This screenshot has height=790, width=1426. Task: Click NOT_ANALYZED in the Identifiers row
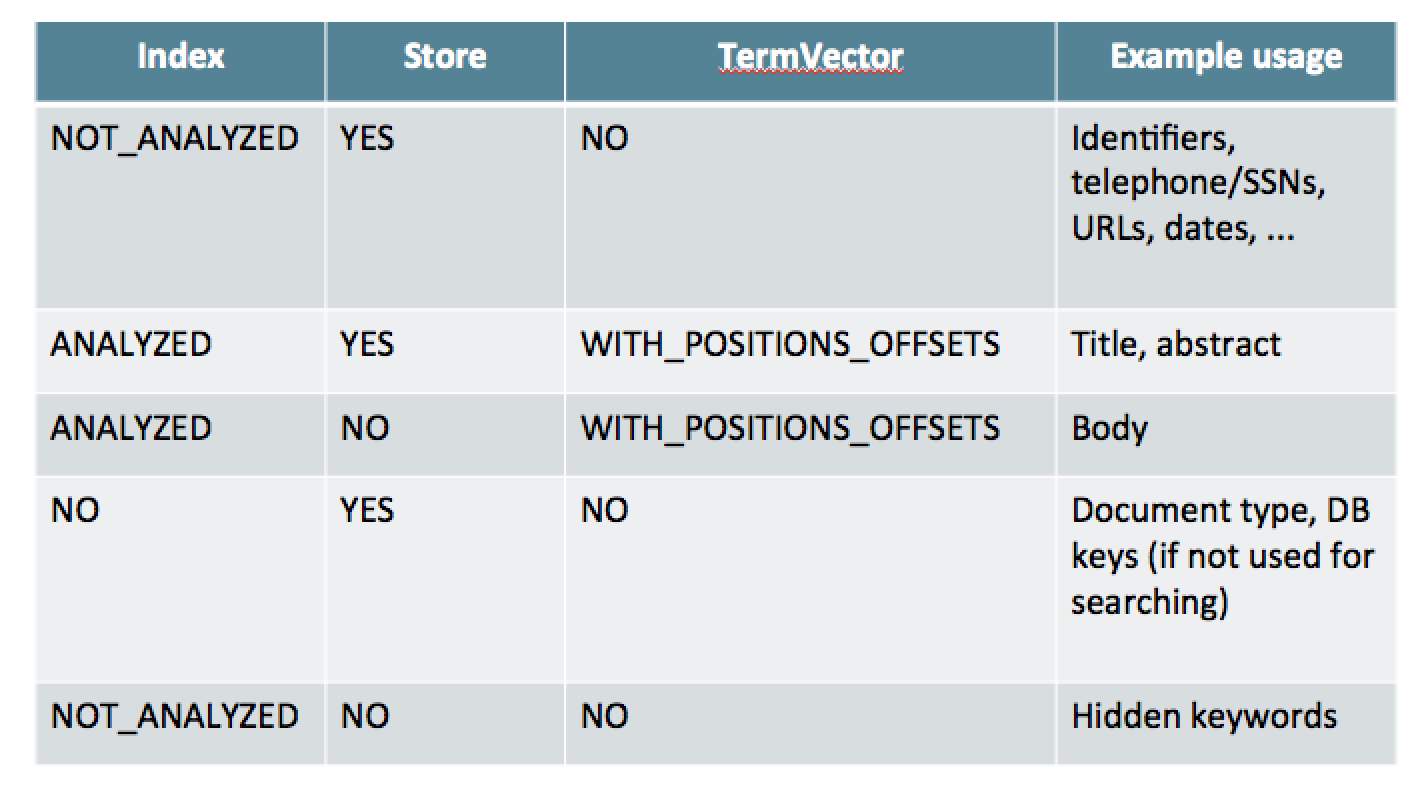pos(174,138)
